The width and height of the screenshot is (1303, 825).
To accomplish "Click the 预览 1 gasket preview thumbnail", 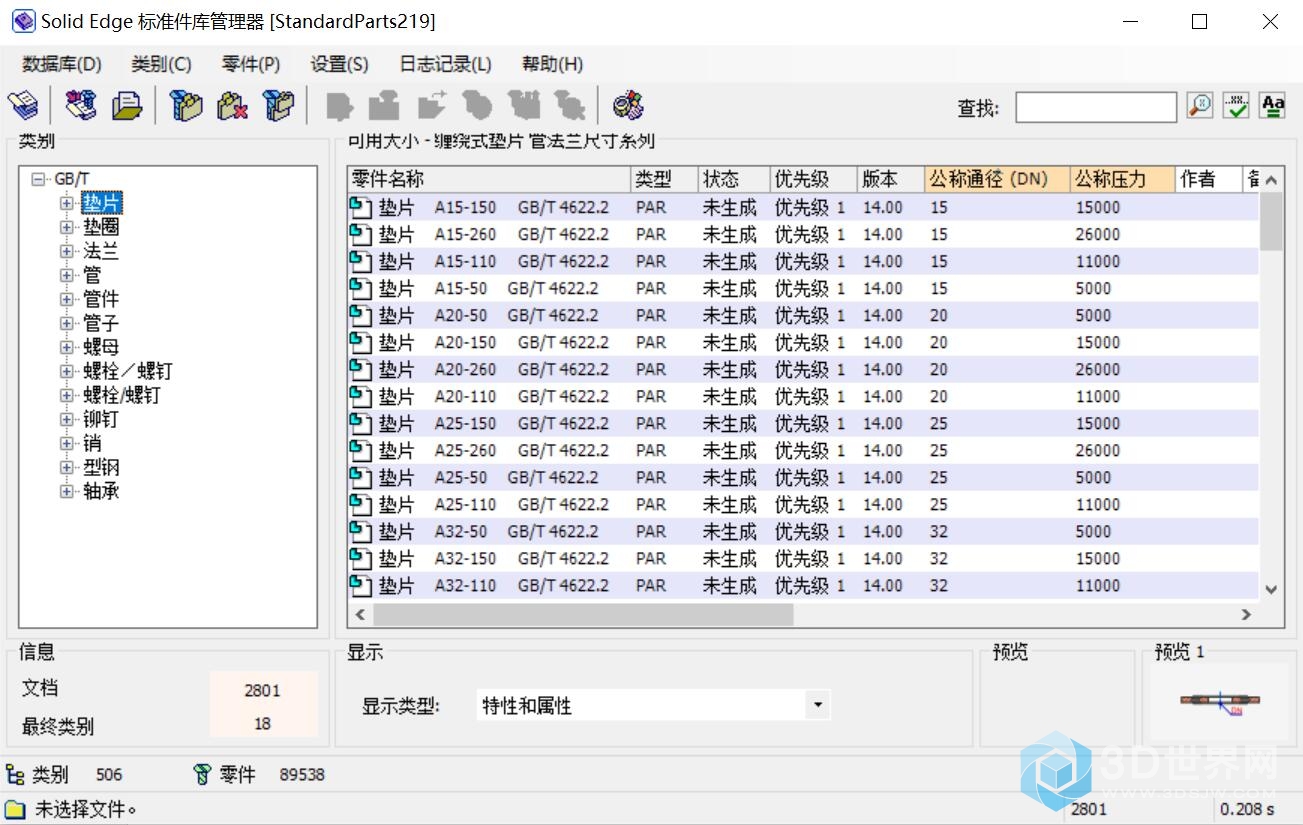I will (1219, 704).
